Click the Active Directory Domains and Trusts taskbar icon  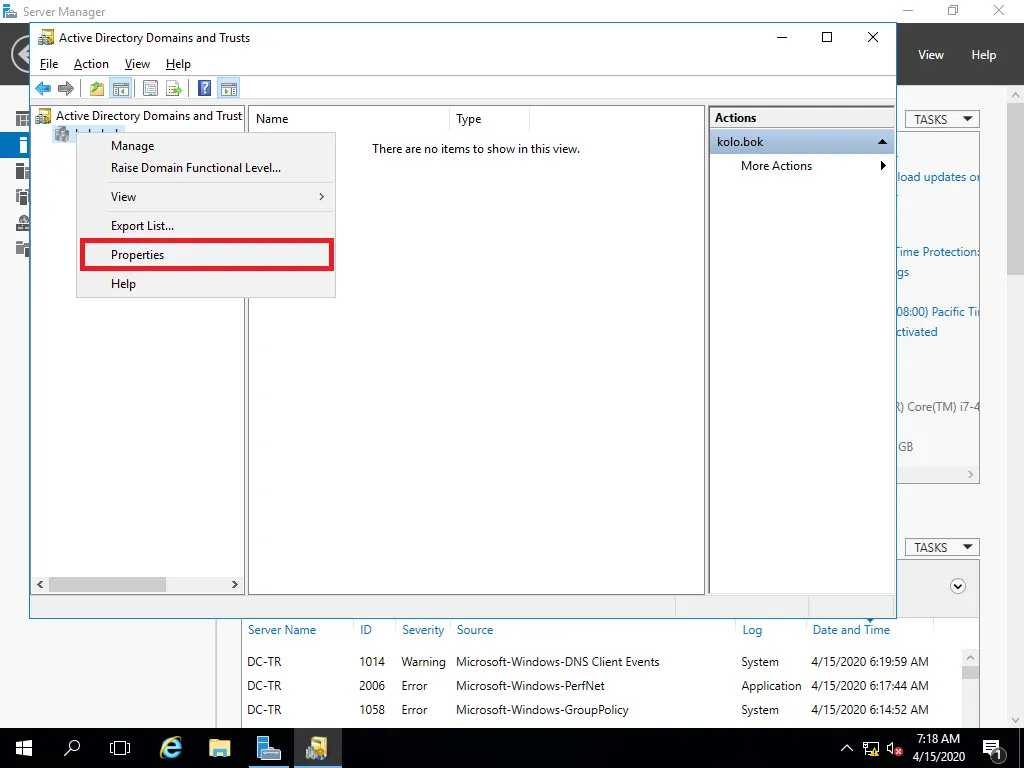[317, 748]
